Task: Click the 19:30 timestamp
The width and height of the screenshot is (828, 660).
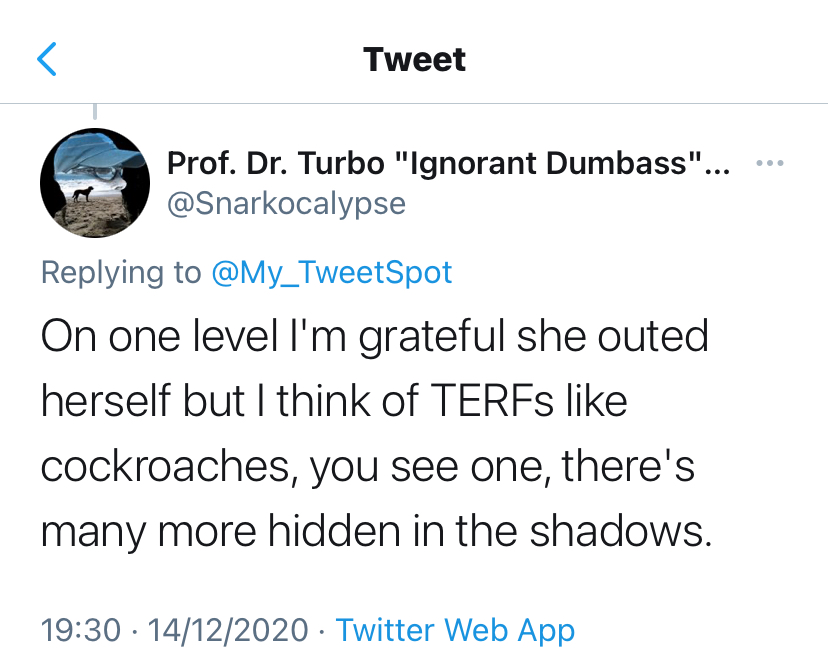Action: [82, 630]
